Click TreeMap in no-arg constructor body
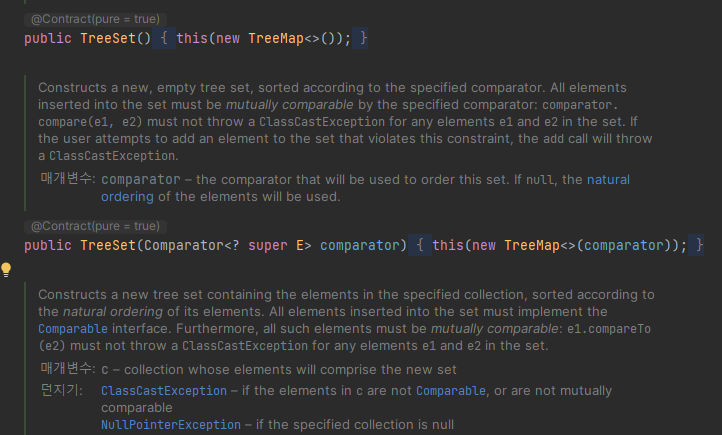This screenshot has height=435, width=722. (276, 38)
